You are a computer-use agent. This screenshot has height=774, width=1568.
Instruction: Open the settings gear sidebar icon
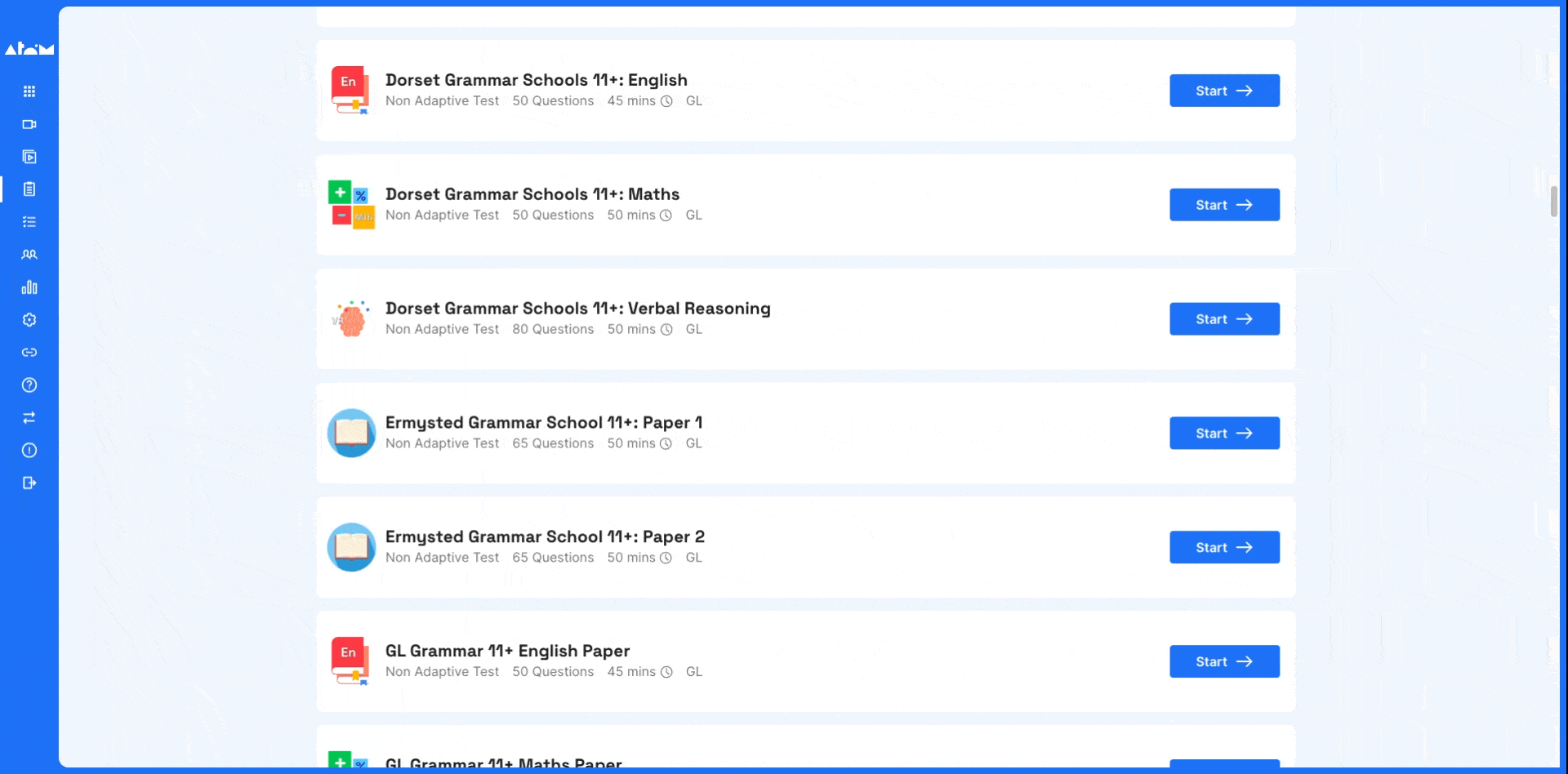[x=29, y=320]
